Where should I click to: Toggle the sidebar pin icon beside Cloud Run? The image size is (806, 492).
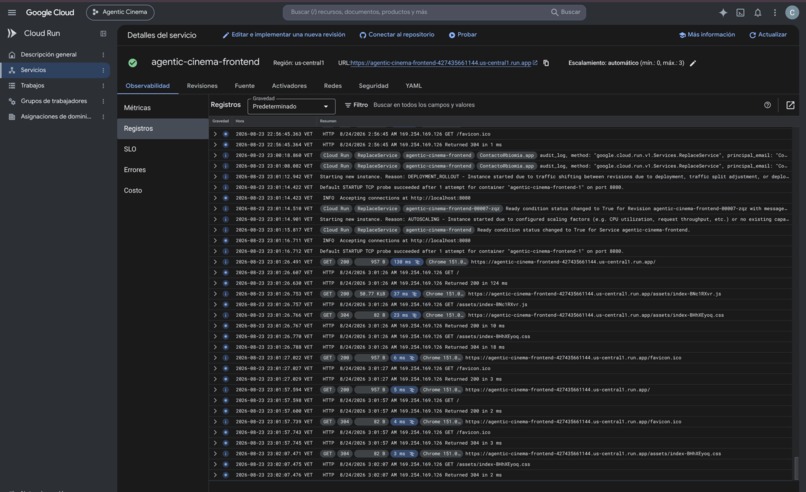coord(103,33)
